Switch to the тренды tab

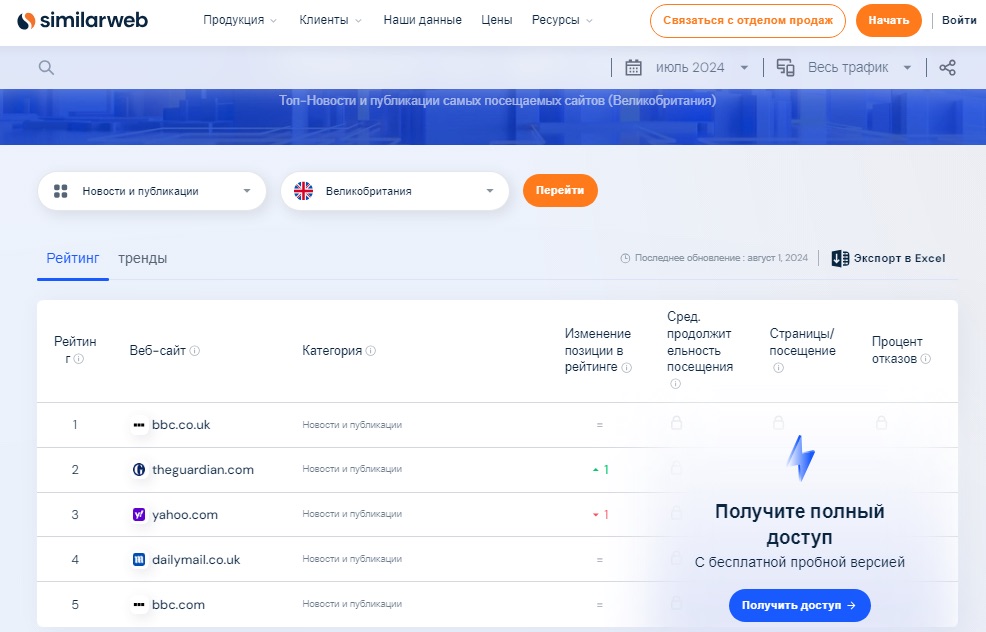(143, 258)
